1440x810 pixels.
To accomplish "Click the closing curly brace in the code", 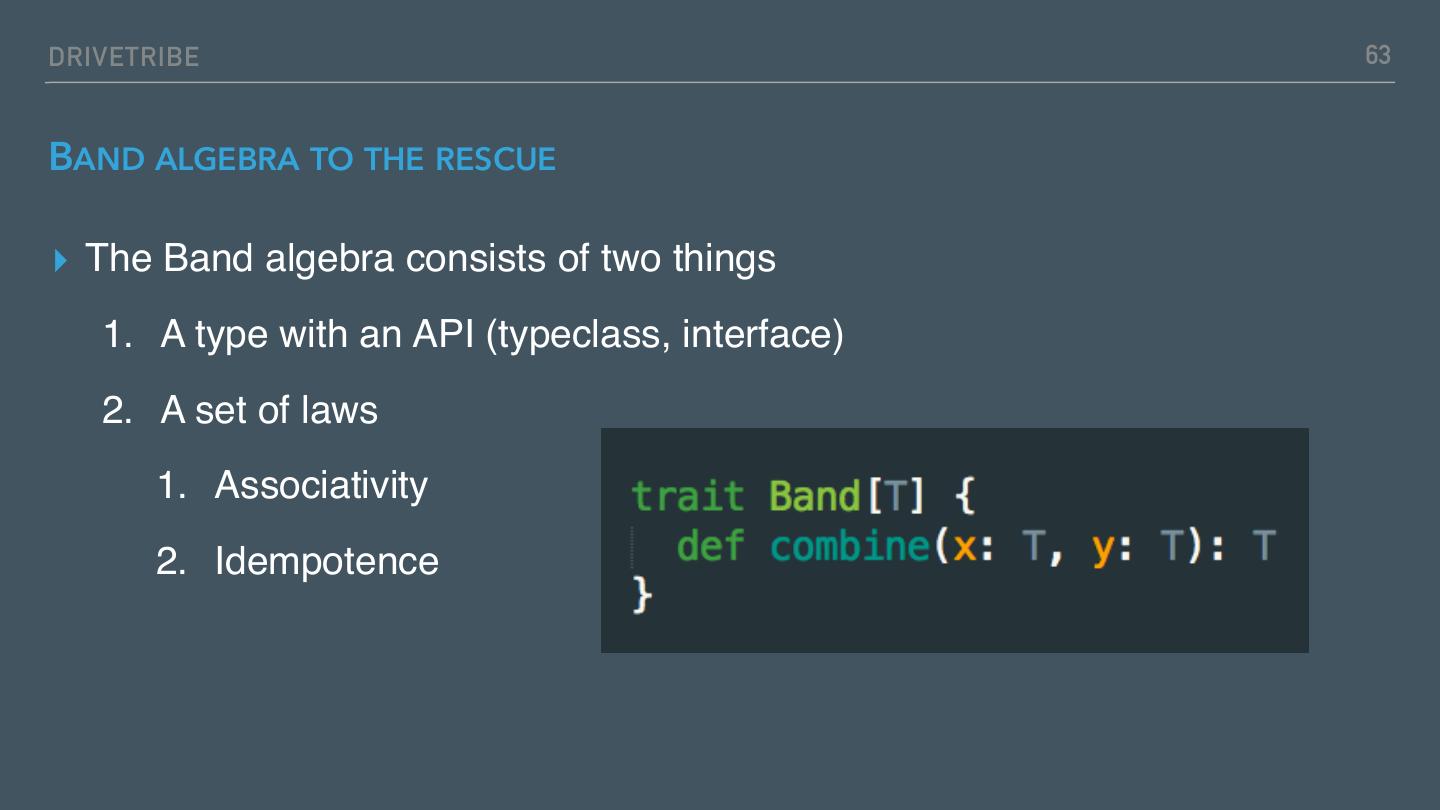I will click(642, 595).
